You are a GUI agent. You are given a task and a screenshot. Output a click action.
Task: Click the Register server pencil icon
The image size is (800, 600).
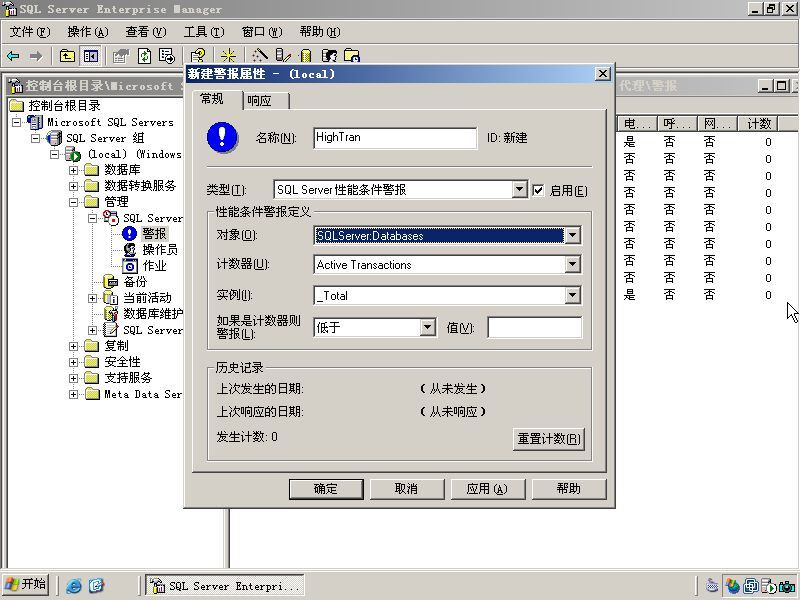point(283,56)
